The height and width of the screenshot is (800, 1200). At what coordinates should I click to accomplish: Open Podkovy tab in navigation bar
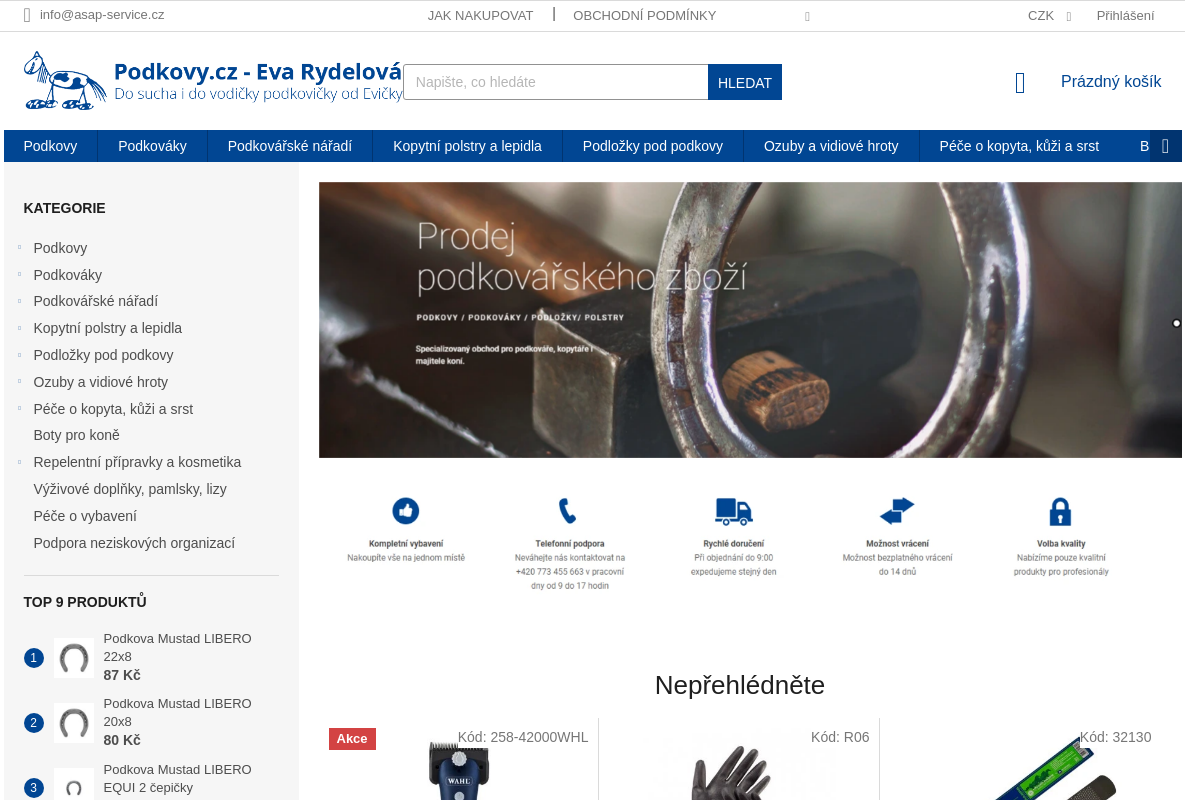pyautogui.click(x=50, y=146)
